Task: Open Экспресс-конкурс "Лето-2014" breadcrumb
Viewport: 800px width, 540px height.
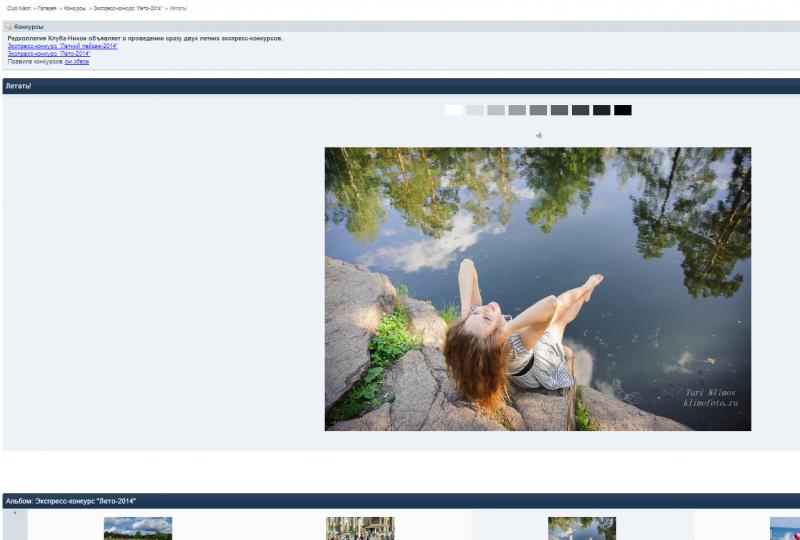Action: tap(128, 9)
